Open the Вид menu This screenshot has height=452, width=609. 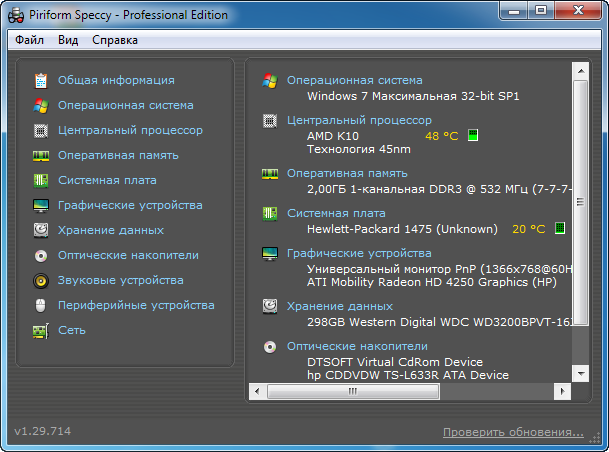pos(68,40)
